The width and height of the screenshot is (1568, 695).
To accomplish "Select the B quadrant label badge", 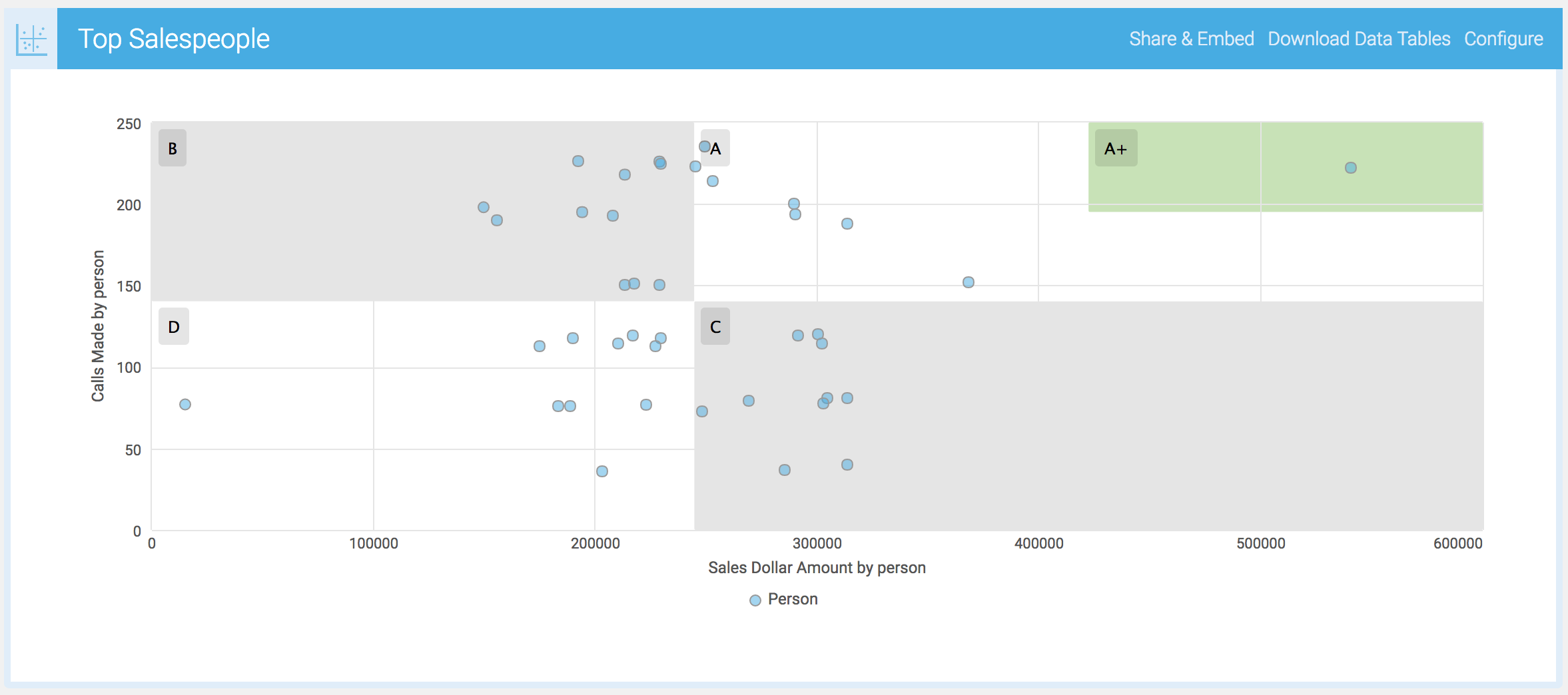I will coord(173,148).
